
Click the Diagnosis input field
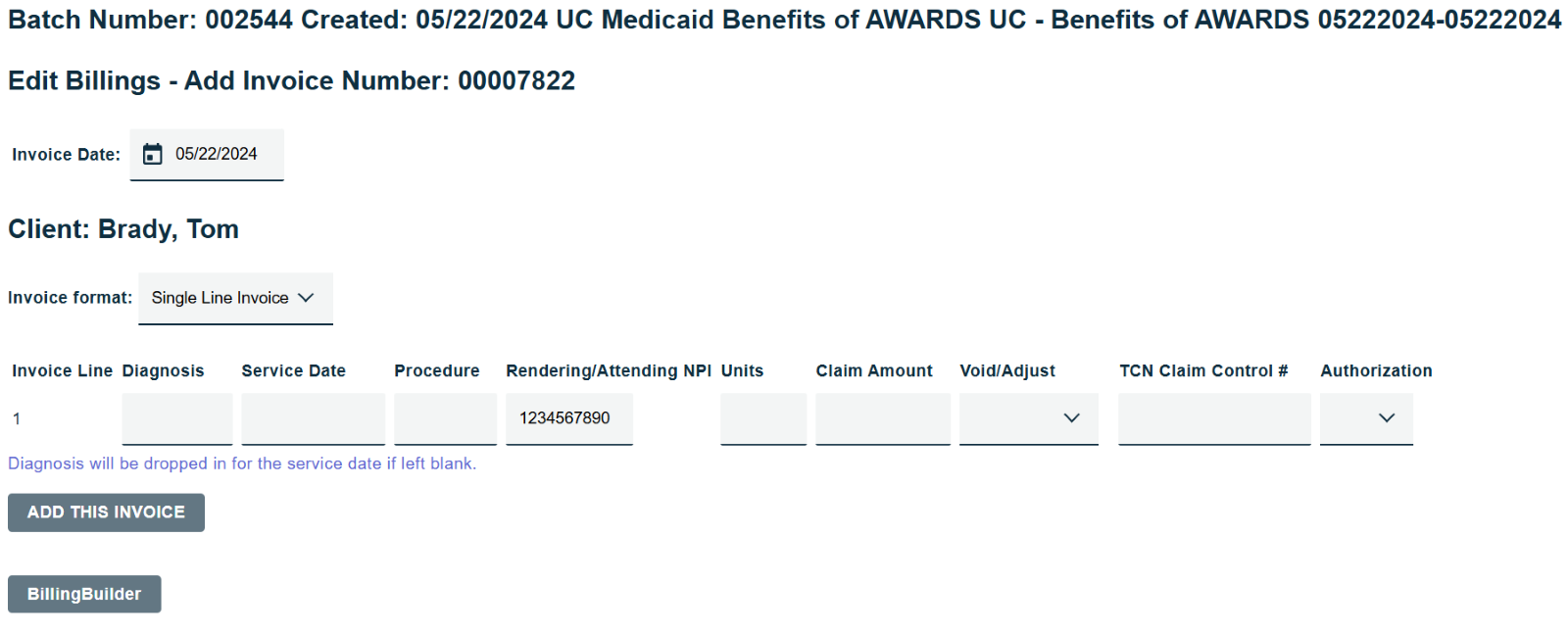pos(177,418)
